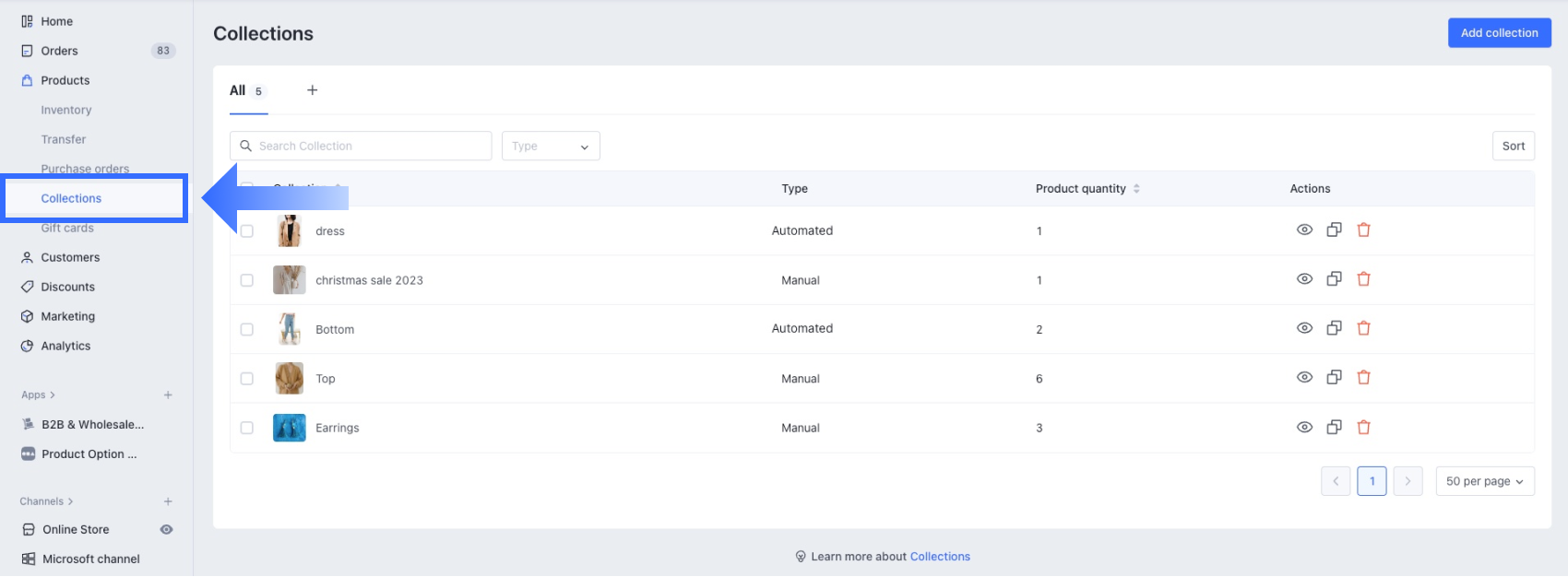
Task: Check the box for christmas sale 2023
Action: click(247, 280)
